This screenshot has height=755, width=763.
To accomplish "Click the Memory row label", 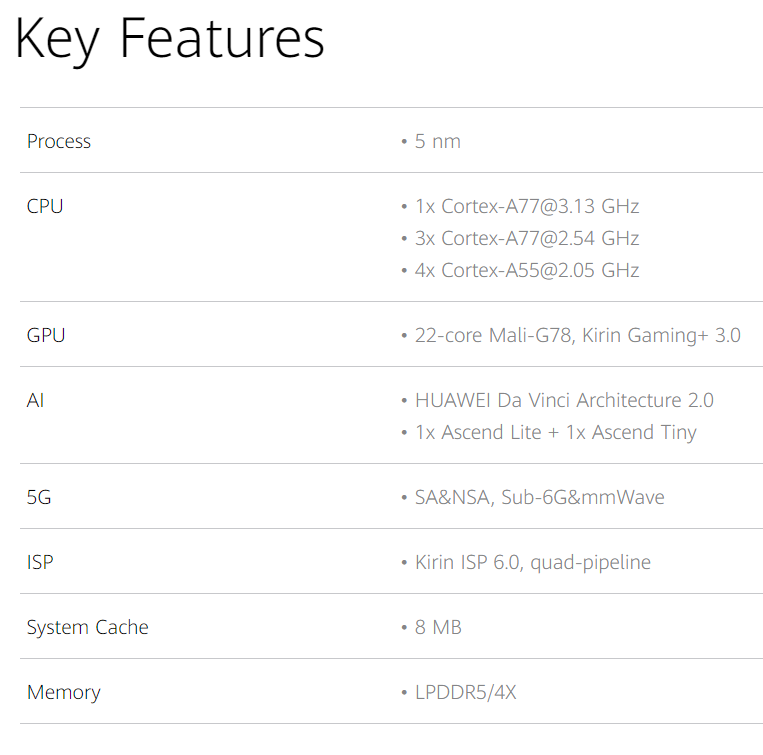I will tap(64, 692).
